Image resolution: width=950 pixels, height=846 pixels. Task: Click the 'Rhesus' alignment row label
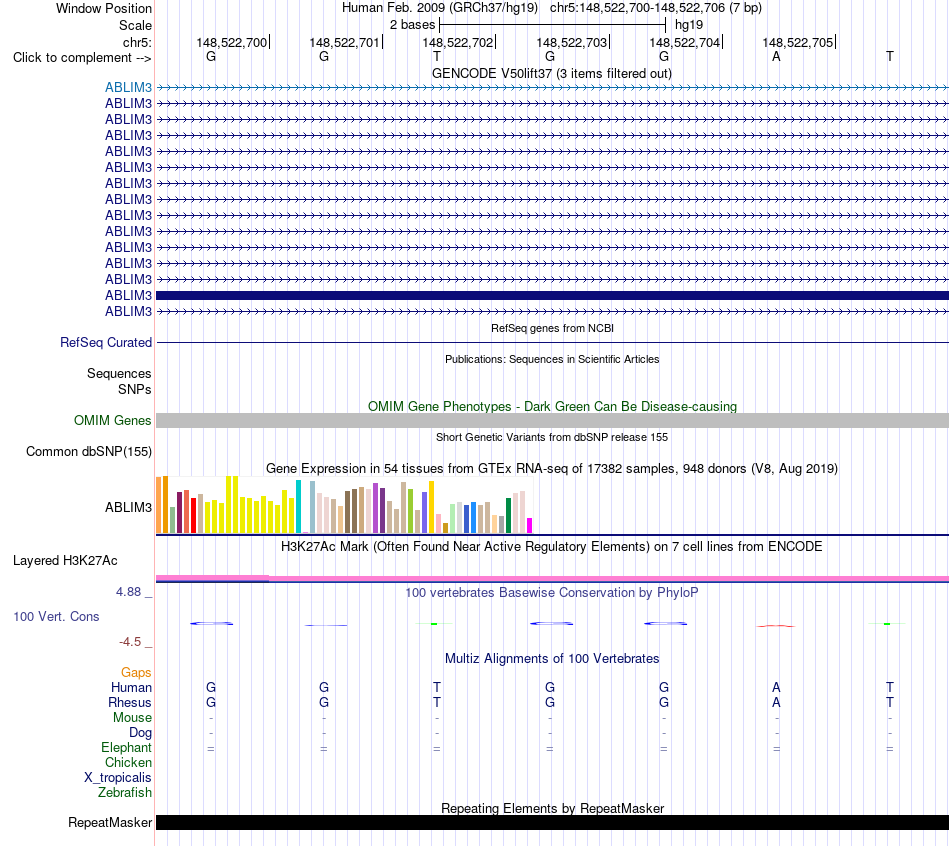point(130,702)
